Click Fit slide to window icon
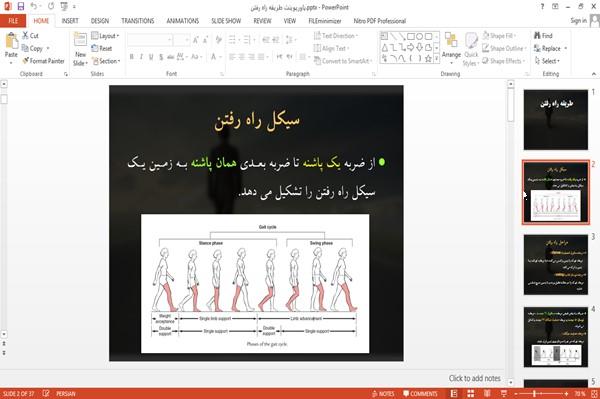The image size is (600, 399). [594, 393]
